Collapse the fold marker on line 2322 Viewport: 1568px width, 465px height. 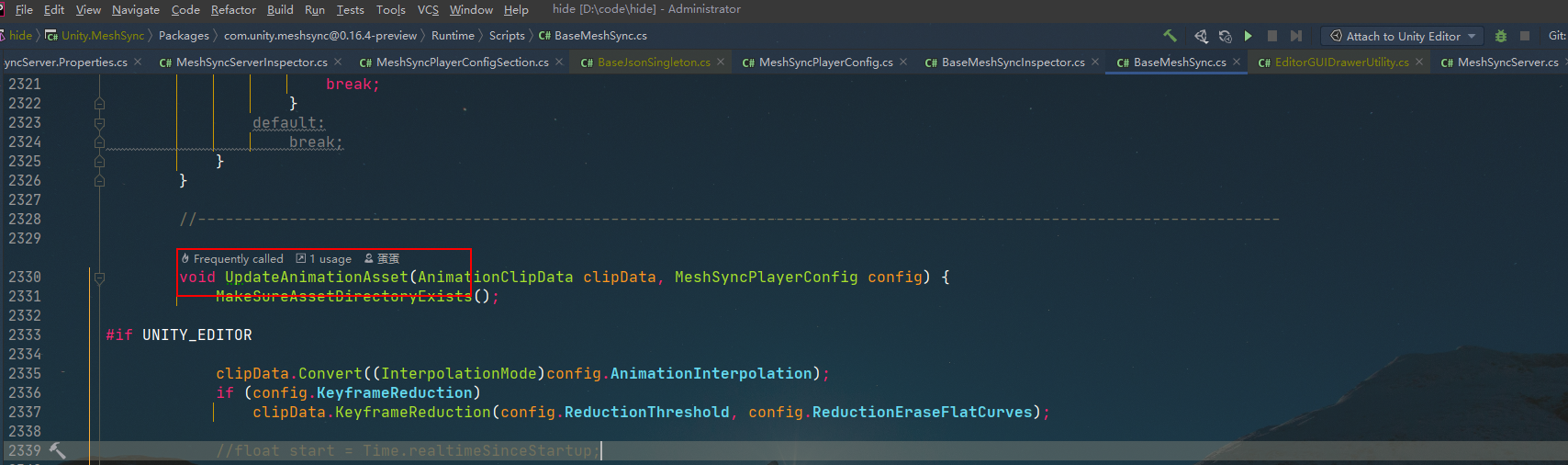(99, 104)
